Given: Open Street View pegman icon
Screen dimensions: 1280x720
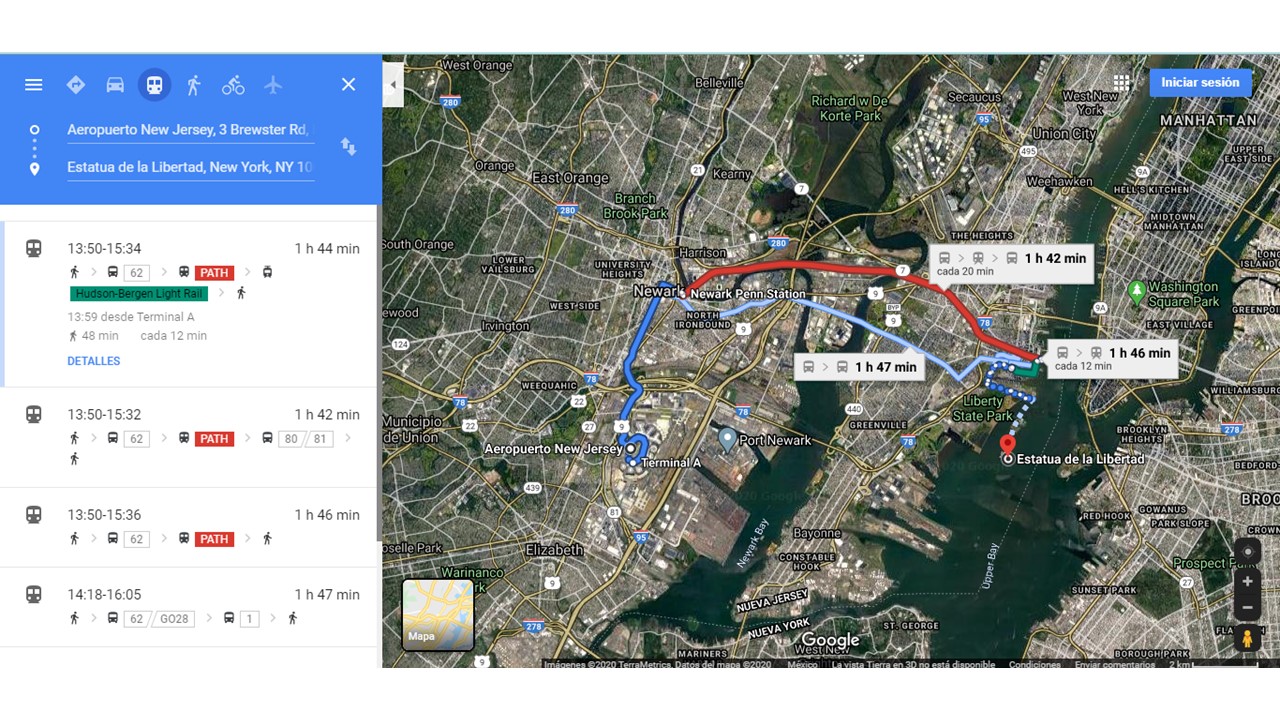Looking at the screenshot, I should click(x=1246, y=638).
